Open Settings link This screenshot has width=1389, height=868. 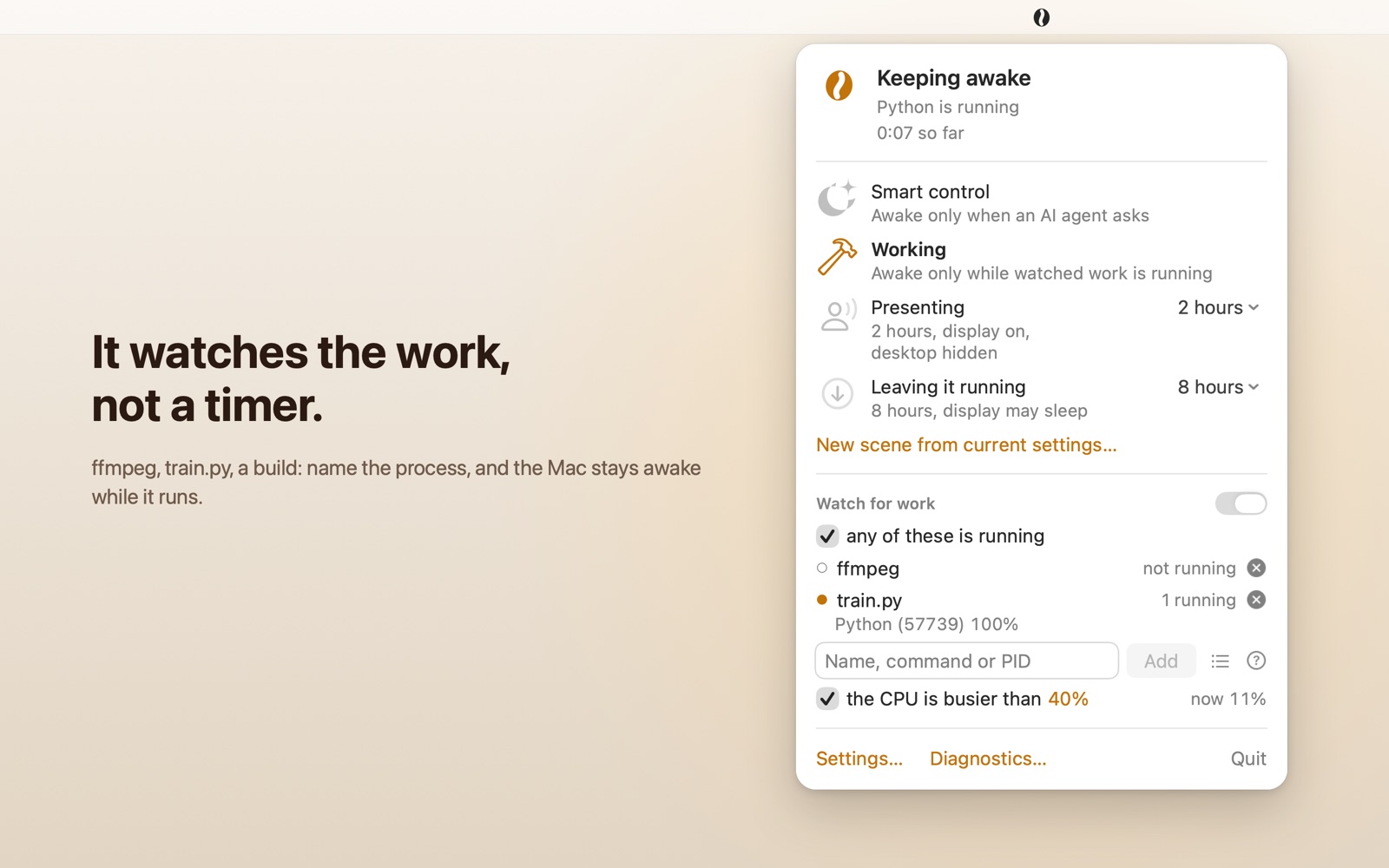click(859, 759)
